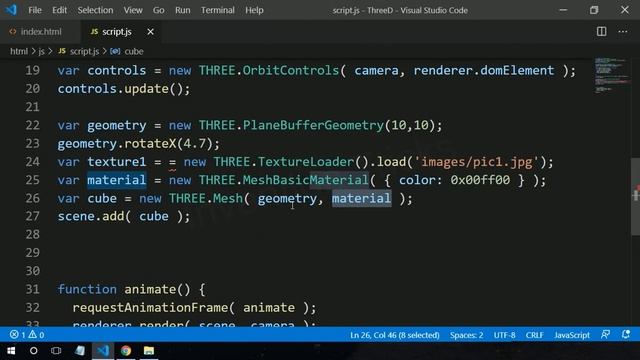Image resolution: width=640 pixels, height=360 pixels.
Task: Click the js folder breadcrumb
Action: [x=42, y=51]
